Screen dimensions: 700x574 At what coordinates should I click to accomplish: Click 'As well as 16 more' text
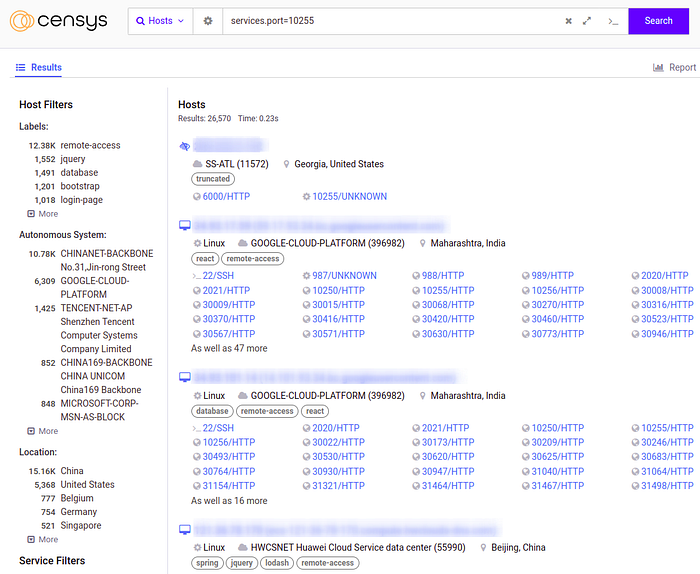pyautogui.click(x=229, y=501)
